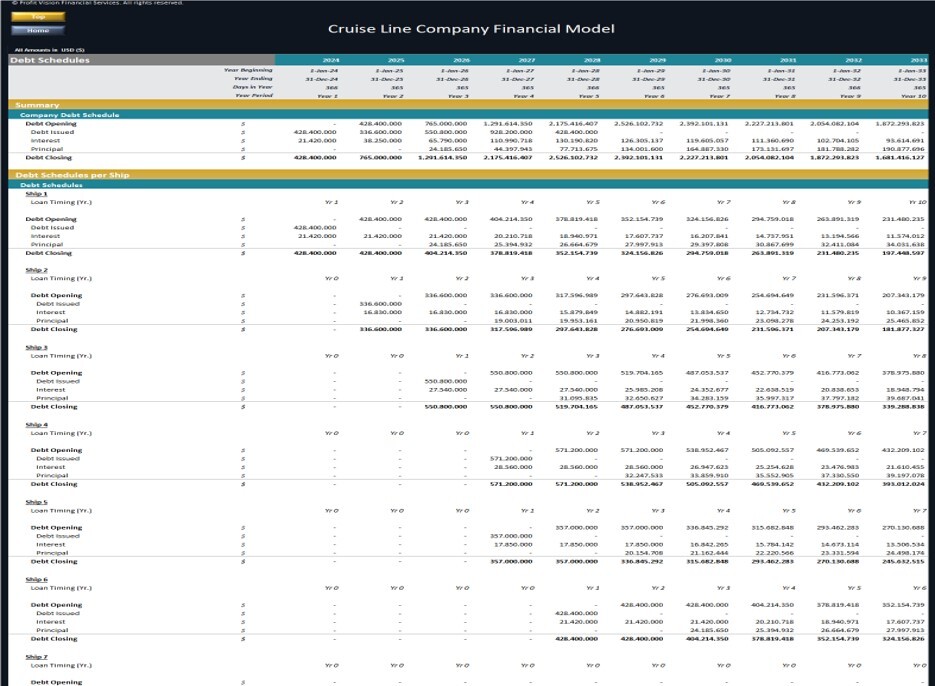Image resolution: width=935 pixels, height=686 pixels.
Task: Select the Ship 3 heading
Action: click(36, 347)
